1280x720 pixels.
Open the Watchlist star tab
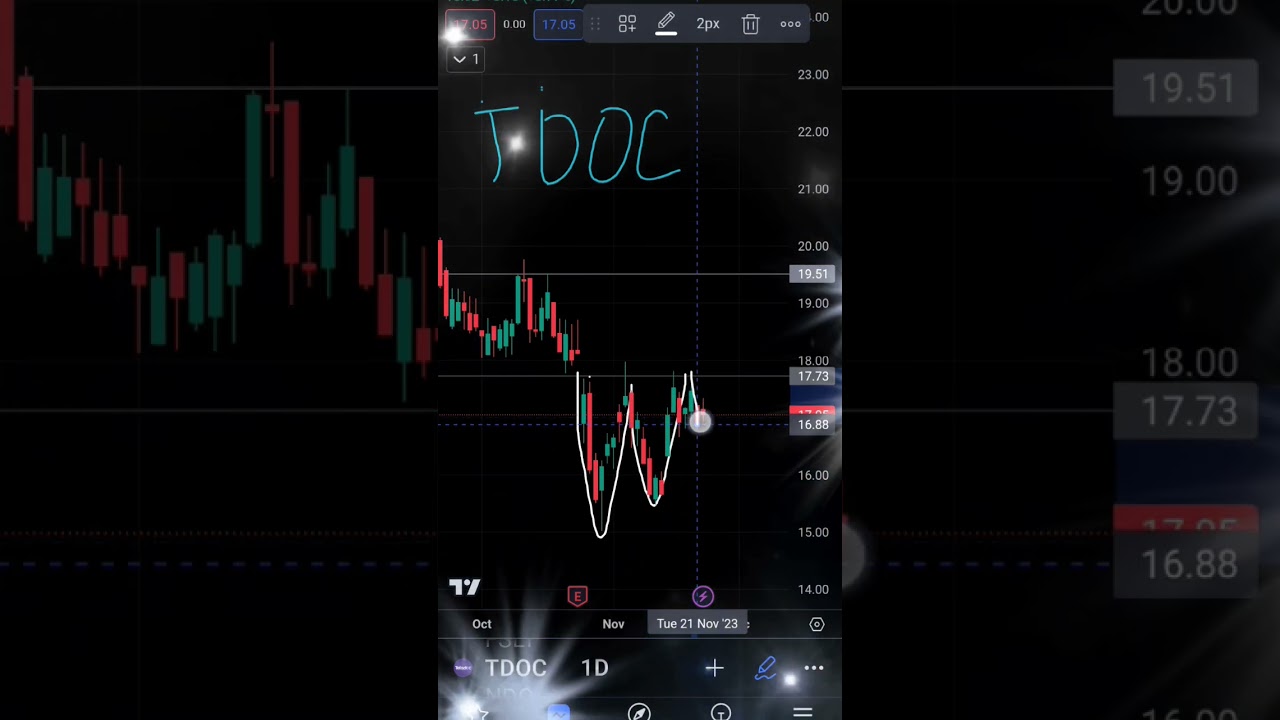478,713
